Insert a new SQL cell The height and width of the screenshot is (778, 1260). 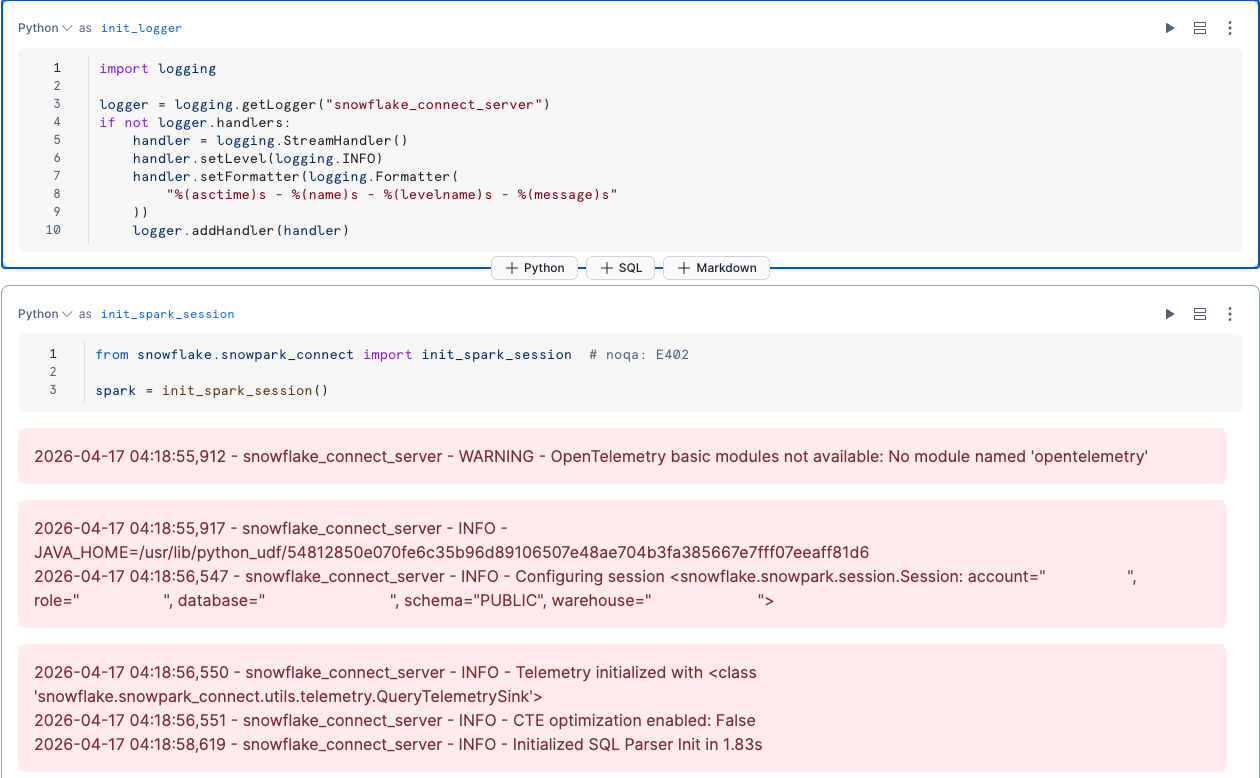(620, 268)
